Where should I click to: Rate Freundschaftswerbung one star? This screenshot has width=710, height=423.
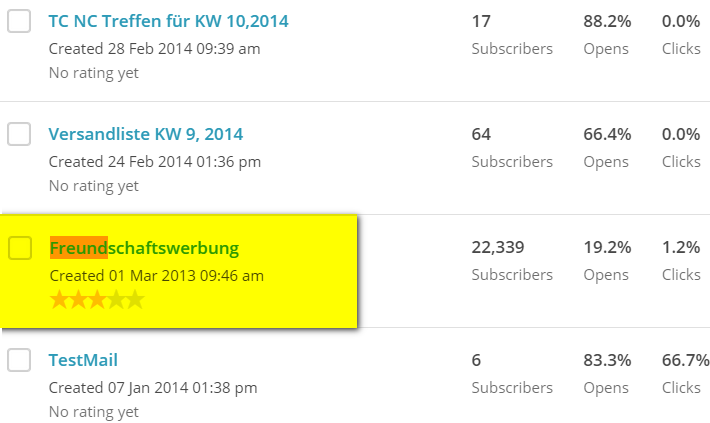59,299
